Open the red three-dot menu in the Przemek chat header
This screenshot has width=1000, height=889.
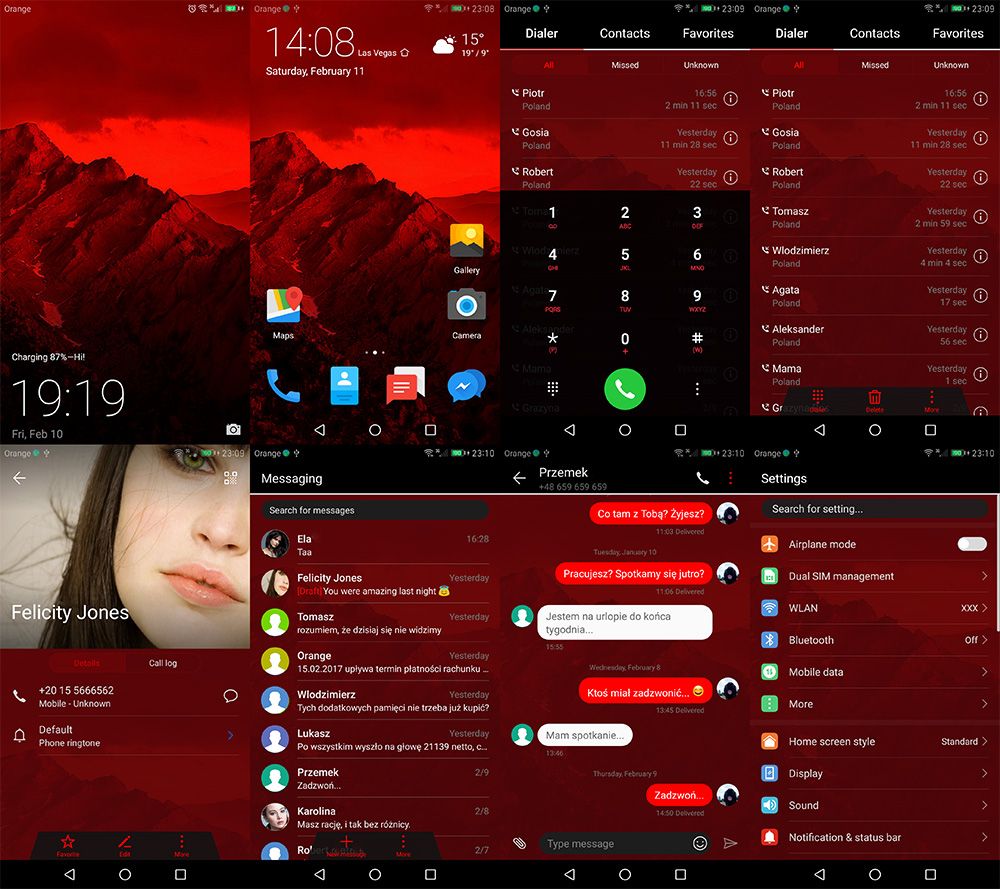730,478
